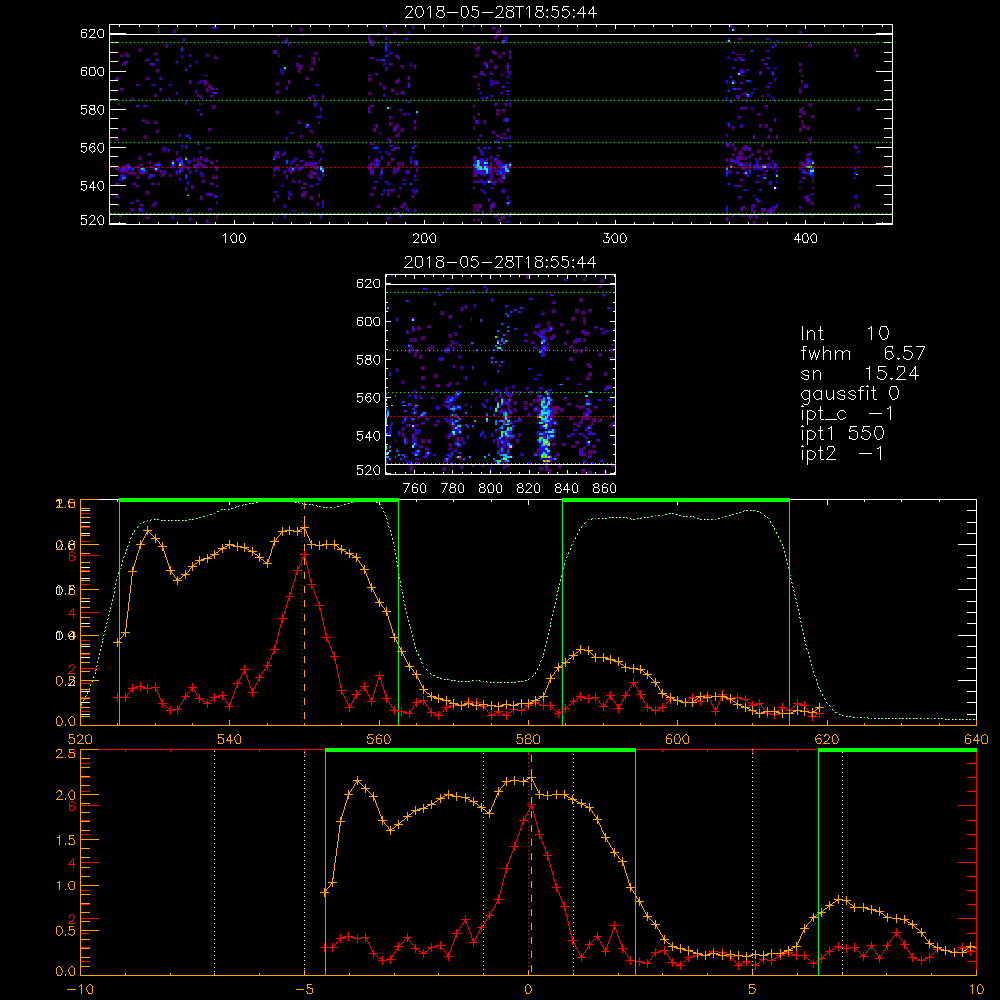Image resolution: width=1000 pixels, height=1000 pixels.
Task: Select the 'fwhm 6.57' parameter line
Action: tap(862, 353)
